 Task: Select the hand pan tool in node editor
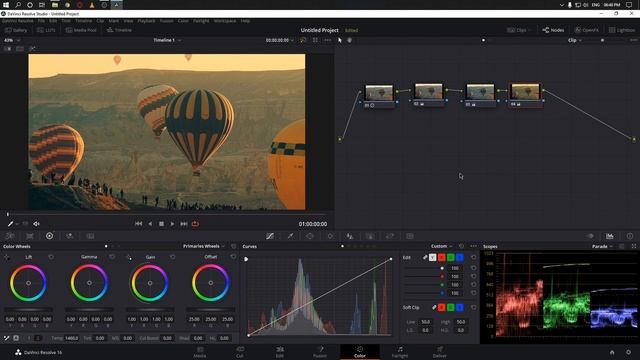tap(349, 40)
